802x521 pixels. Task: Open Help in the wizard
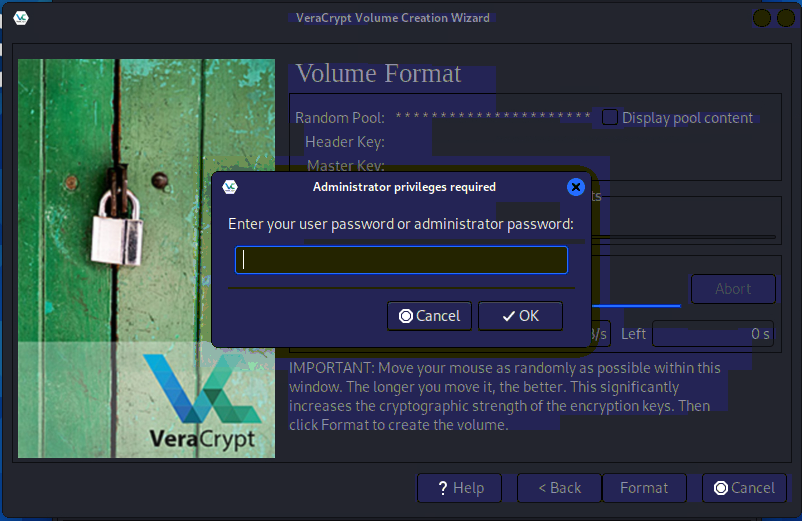pyautogui.click(x=460, y=488)
